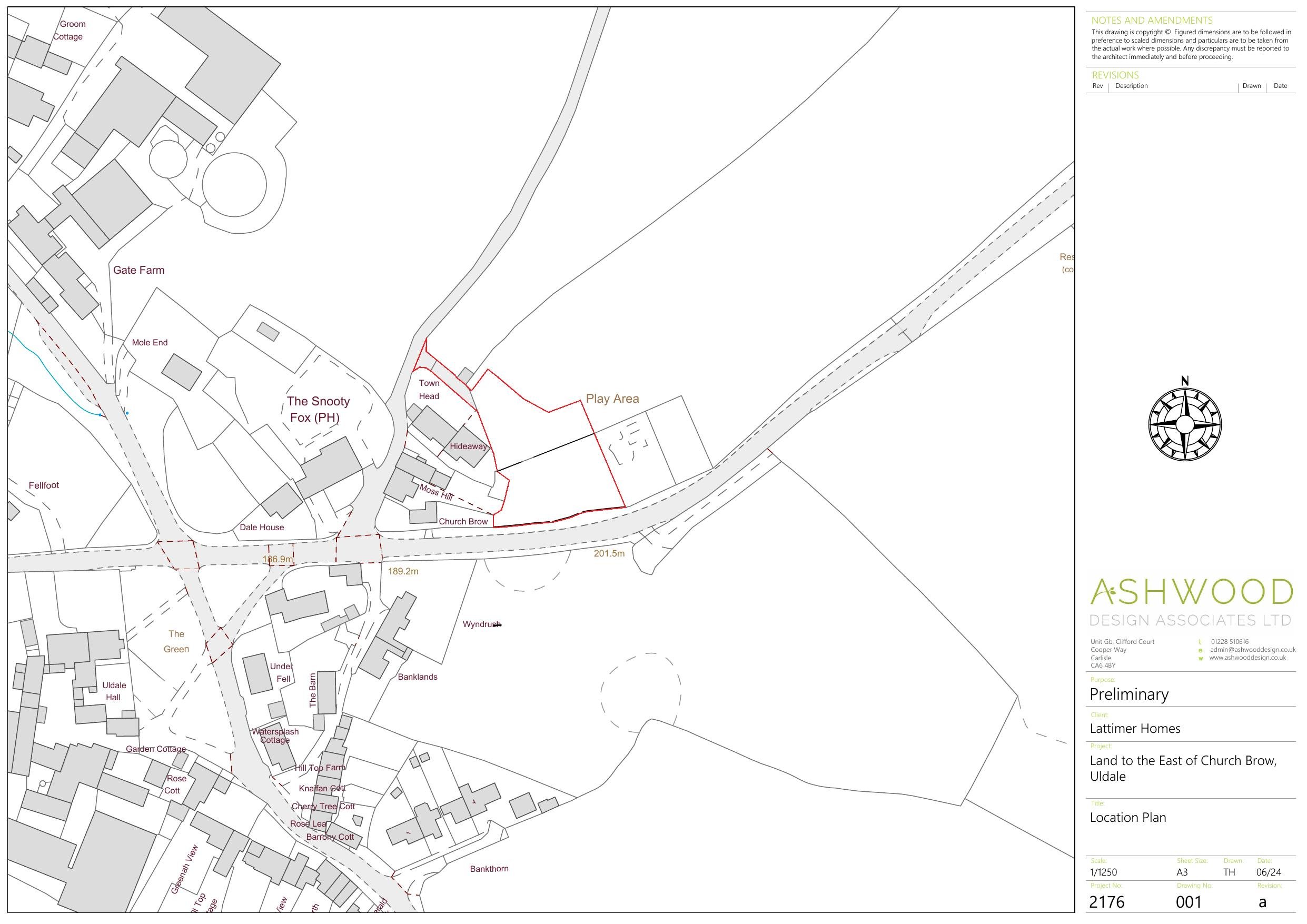Click the Lattimer Homes client field
This screenshot has width=1307, height=924.
(x=1134, y=729)
